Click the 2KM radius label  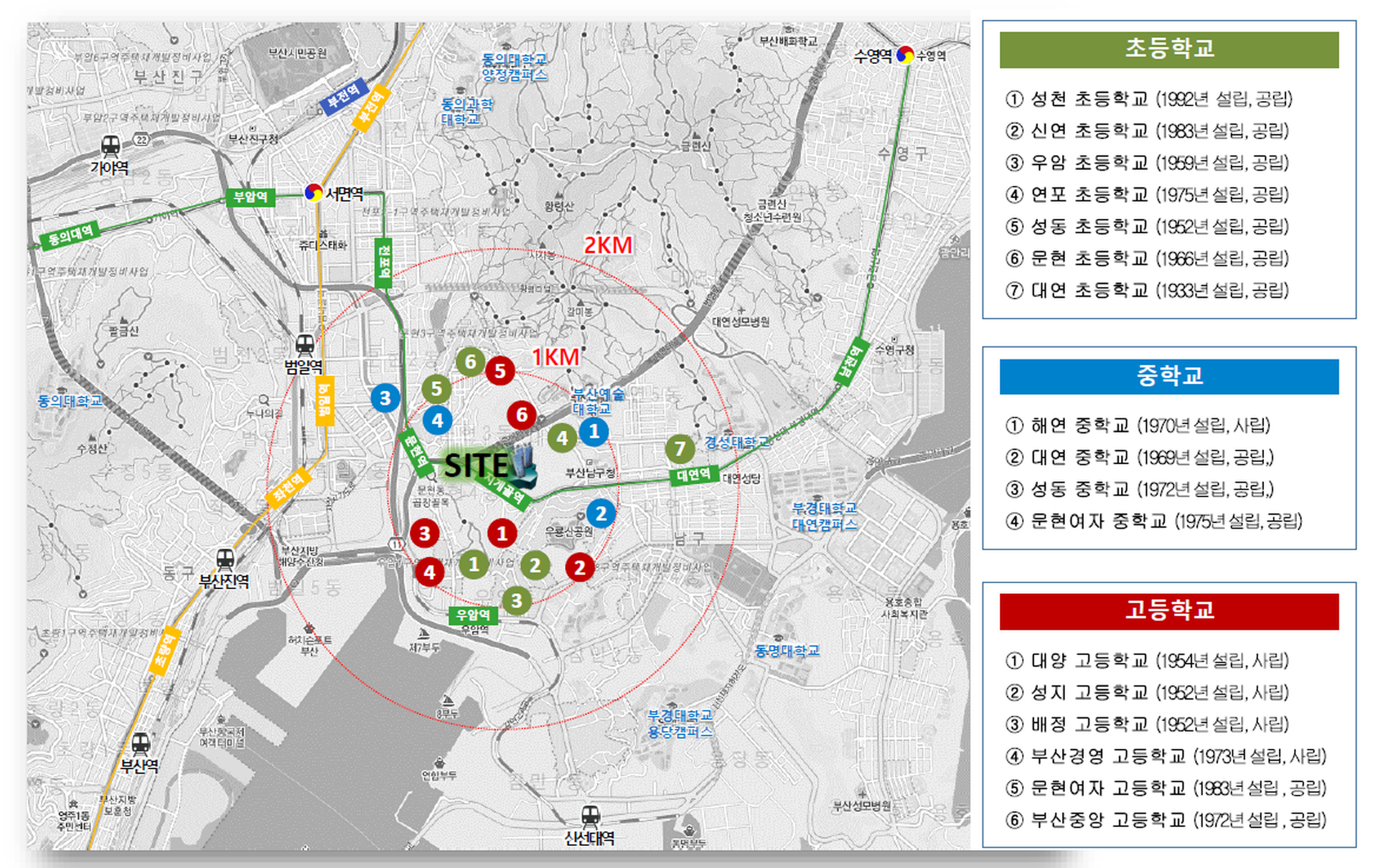click(x=608, y=245)
